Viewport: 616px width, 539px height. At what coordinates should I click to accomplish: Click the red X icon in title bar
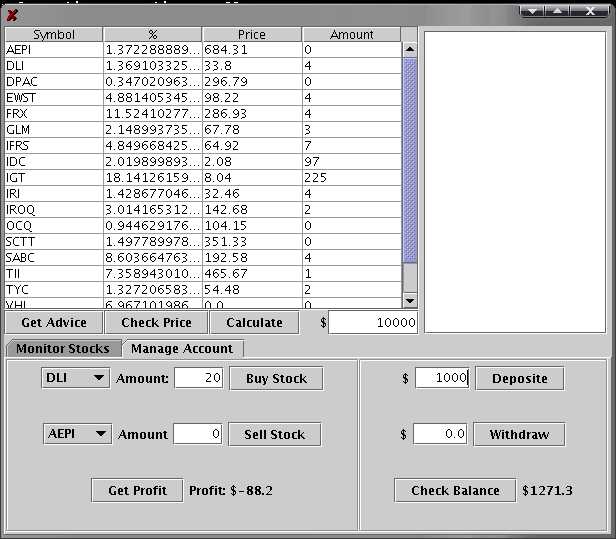click(12, 14)
